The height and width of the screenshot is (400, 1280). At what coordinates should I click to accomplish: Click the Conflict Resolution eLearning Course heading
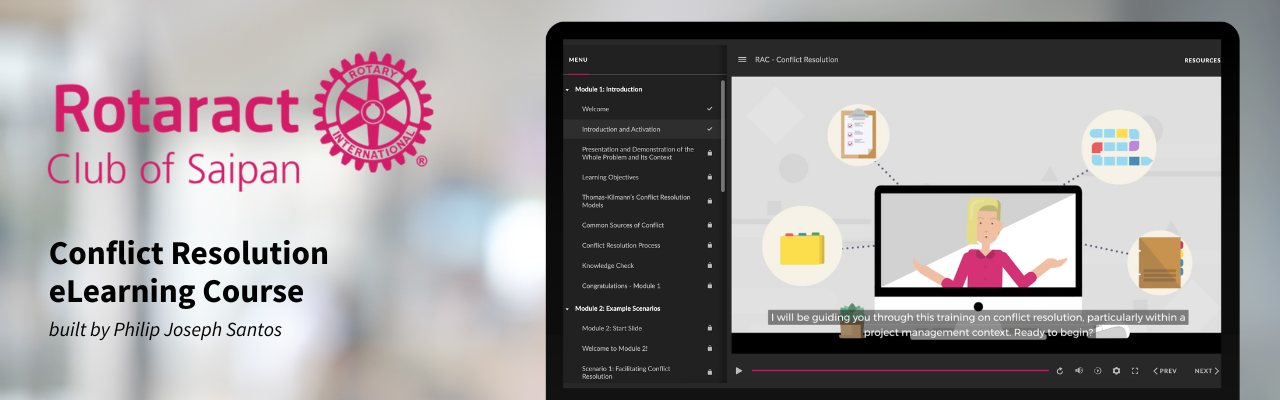point(189,272)
